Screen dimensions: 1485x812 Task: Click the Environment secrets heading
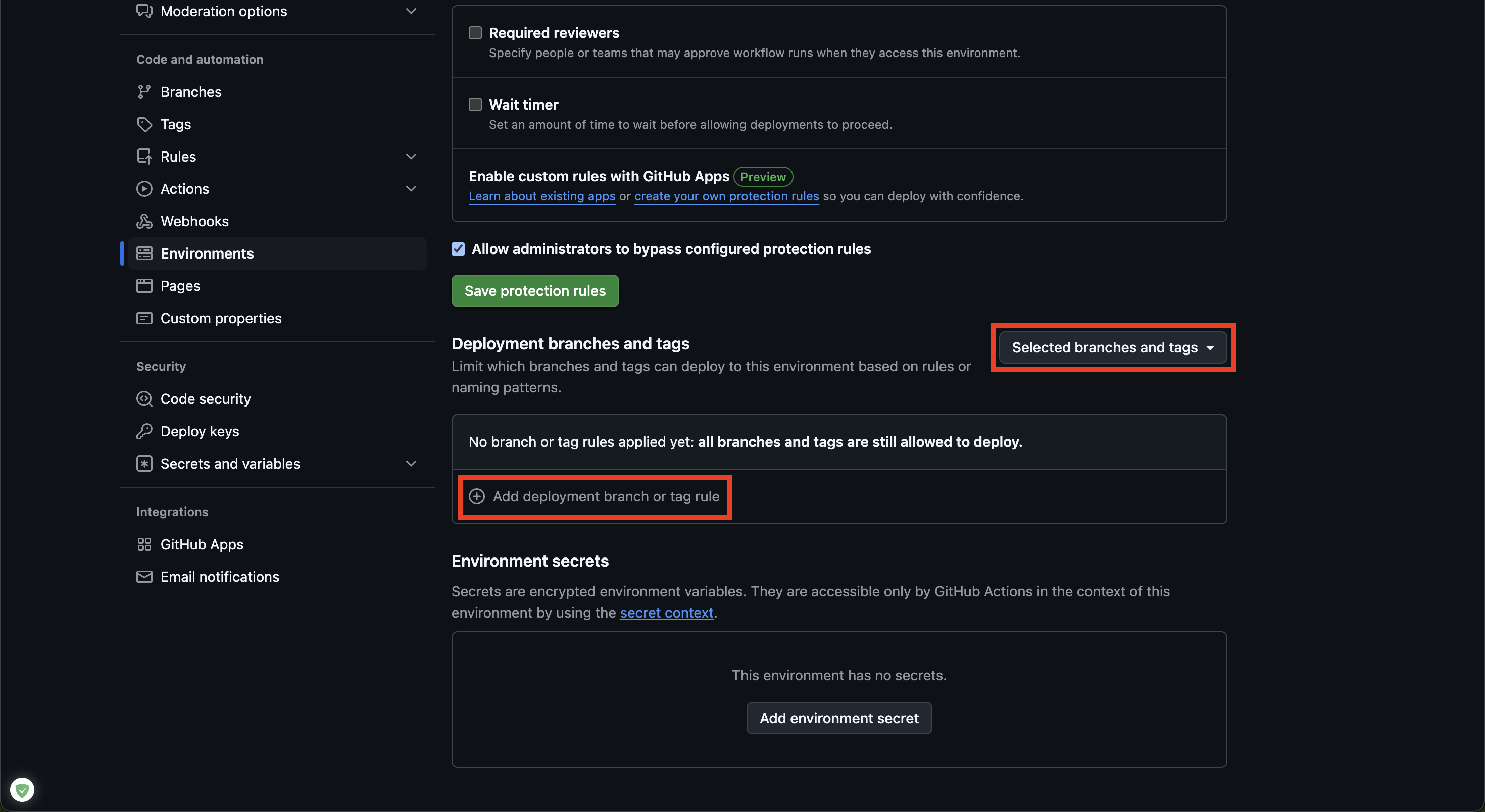(x=530, y=561)
